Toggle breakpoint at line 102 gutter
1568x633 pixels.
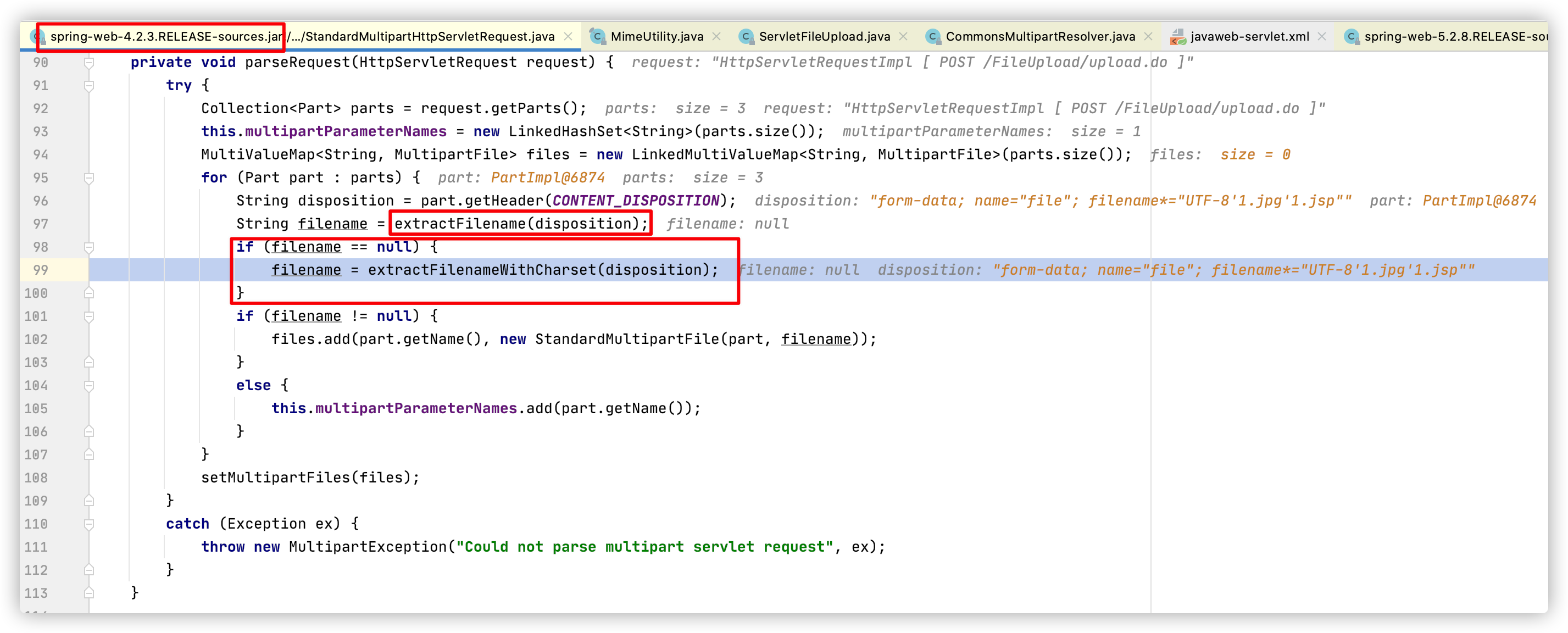61,339
